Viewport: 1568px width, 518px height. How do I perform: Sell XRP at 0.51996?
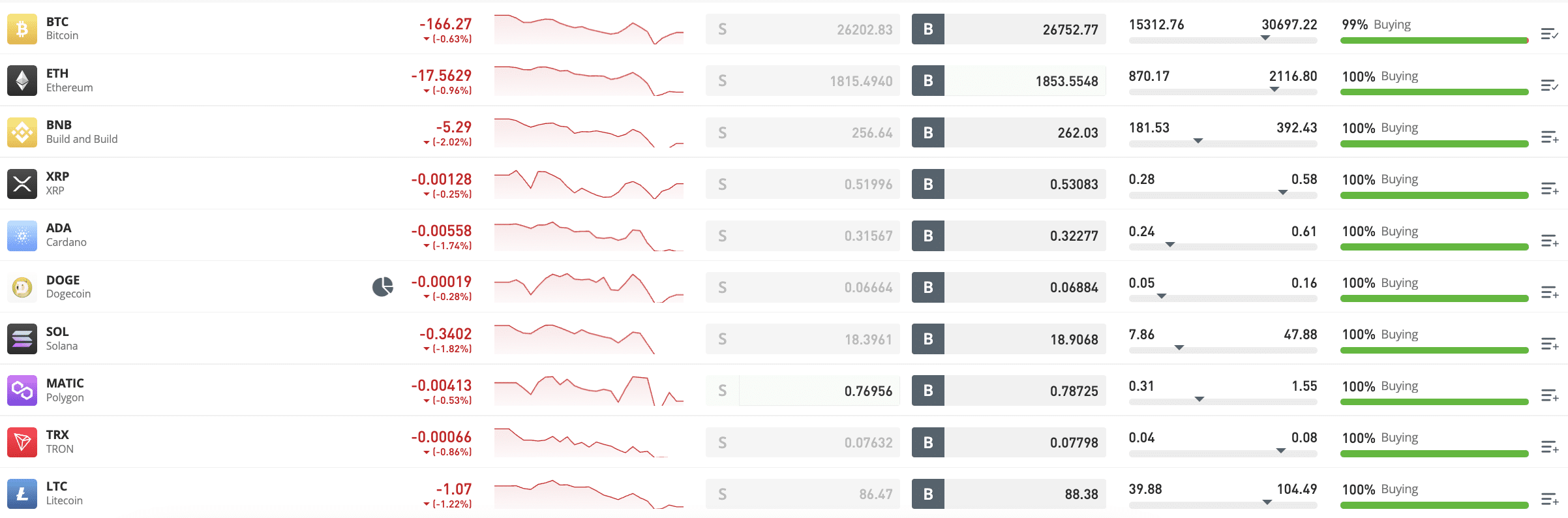point(803,184)
